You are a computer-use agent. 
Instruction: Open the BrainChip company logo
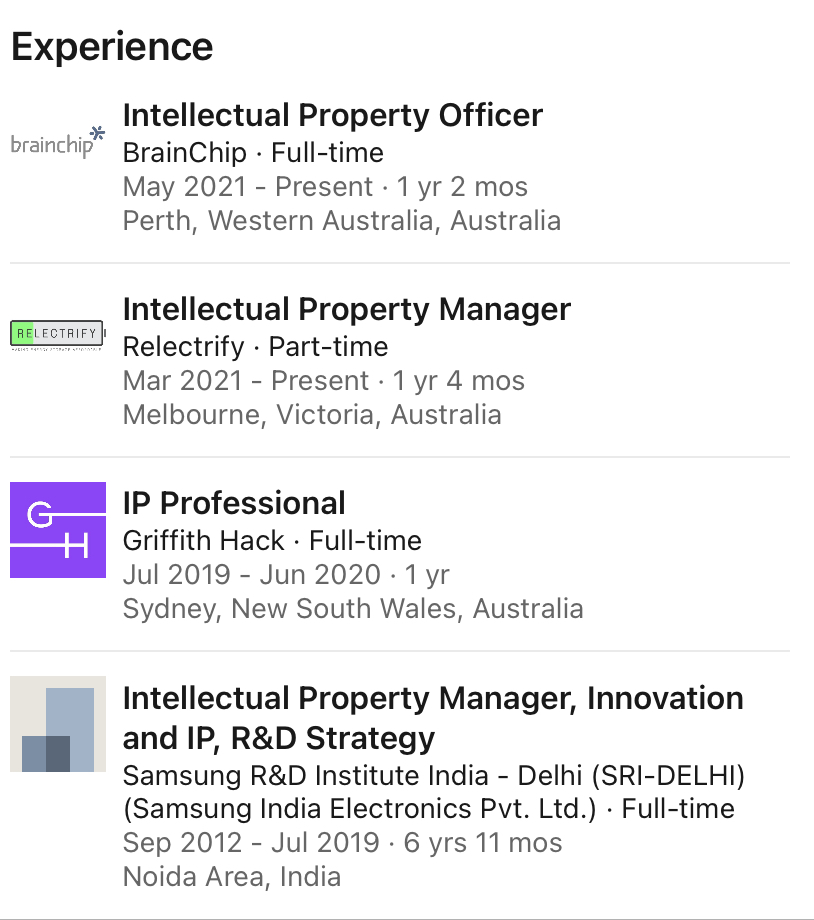coord(58,143)
